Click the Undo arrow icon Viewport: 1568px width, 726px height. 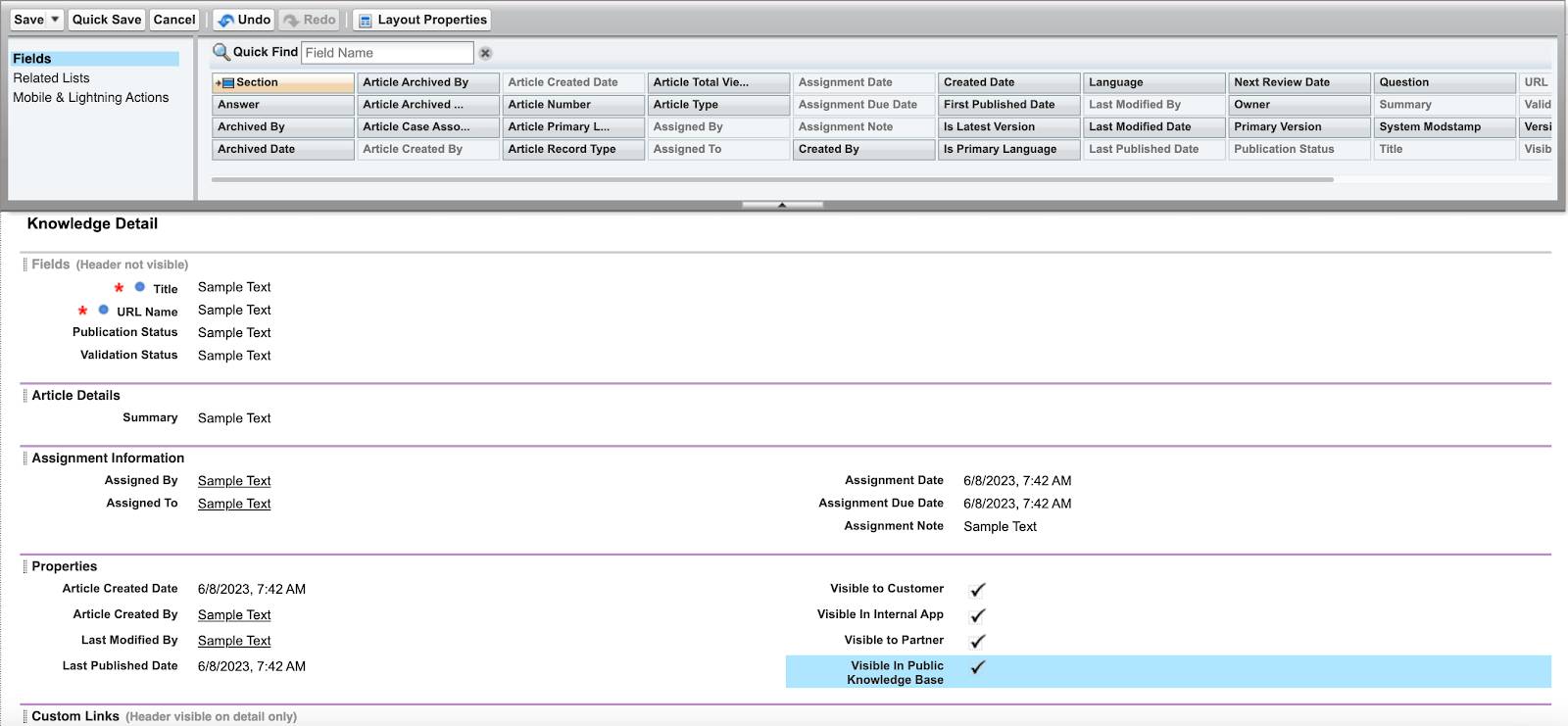point(226,20)
